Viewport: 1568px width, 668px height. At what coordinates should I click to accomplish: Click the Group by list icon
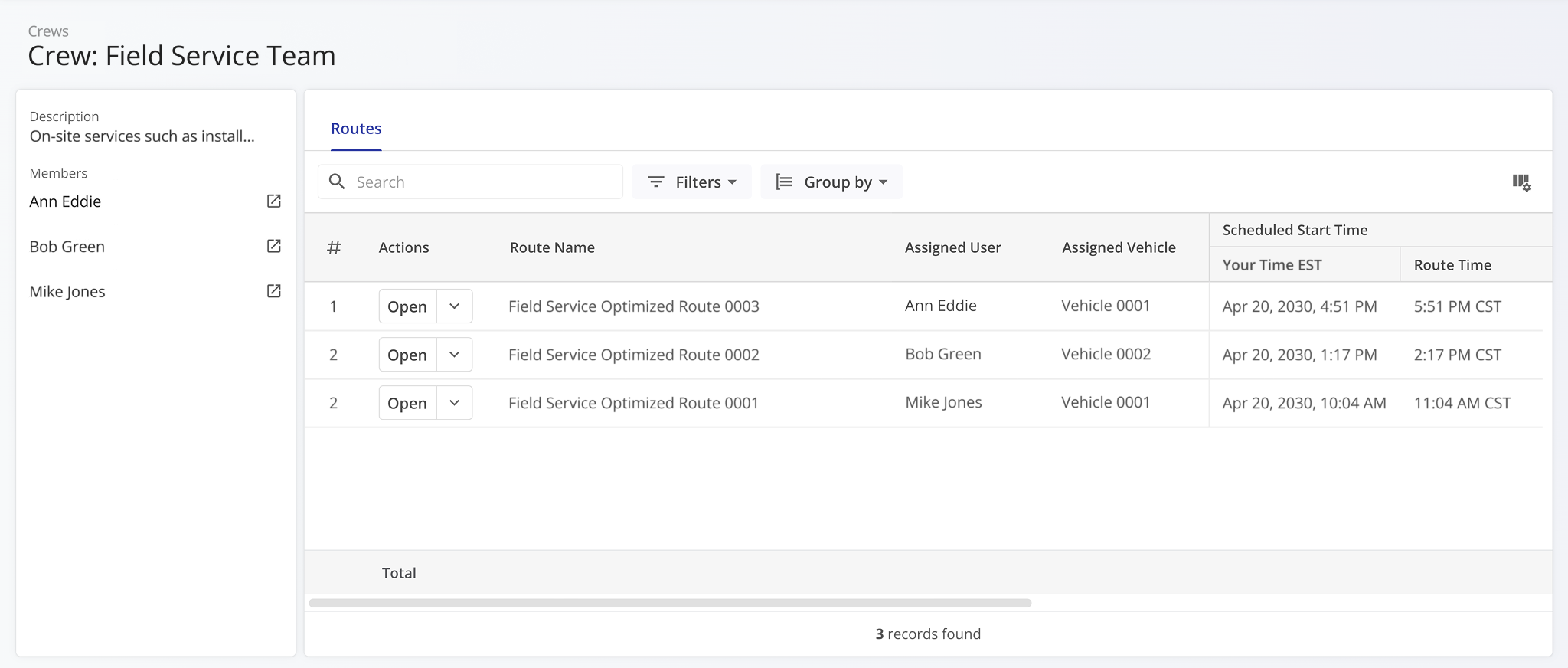784,182
